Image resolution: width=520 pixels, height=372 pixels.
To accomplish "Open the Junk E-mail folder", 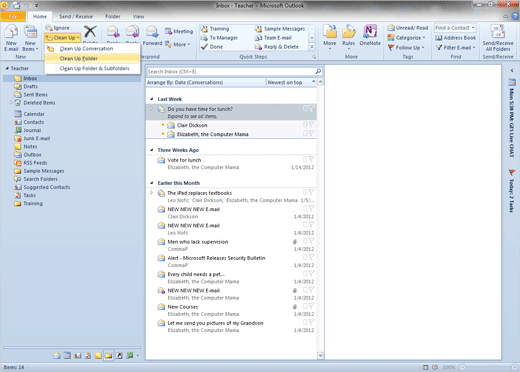I will click(37, 138).
